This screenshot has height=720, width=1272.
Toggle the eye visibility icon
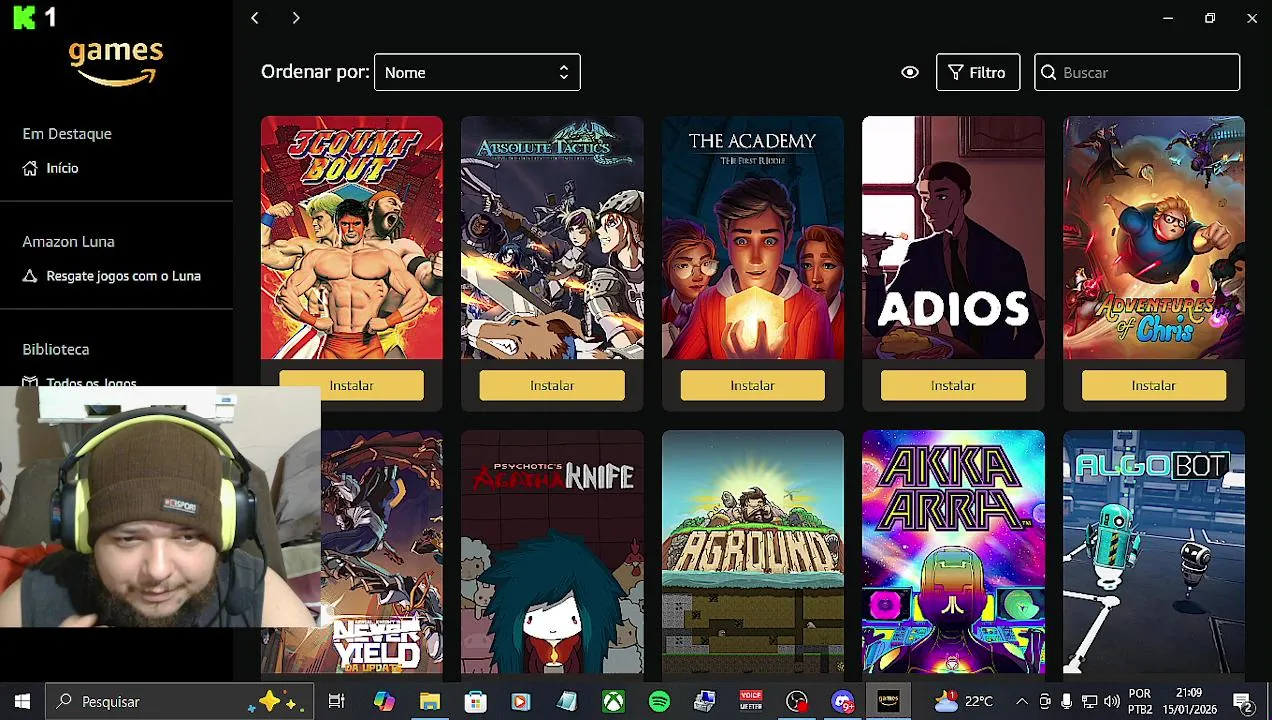click(910, 72)
